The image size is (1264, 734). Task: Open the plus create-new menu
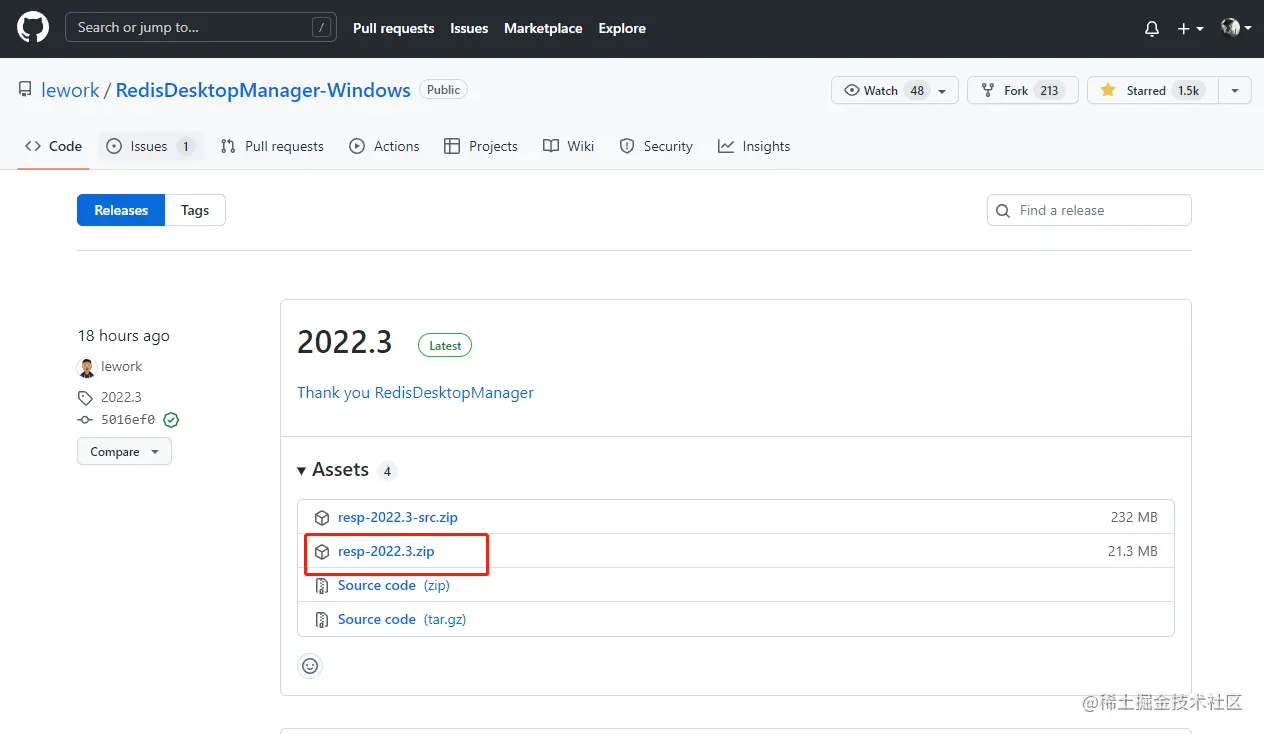pyautogui.click(x=1190, y=29)
